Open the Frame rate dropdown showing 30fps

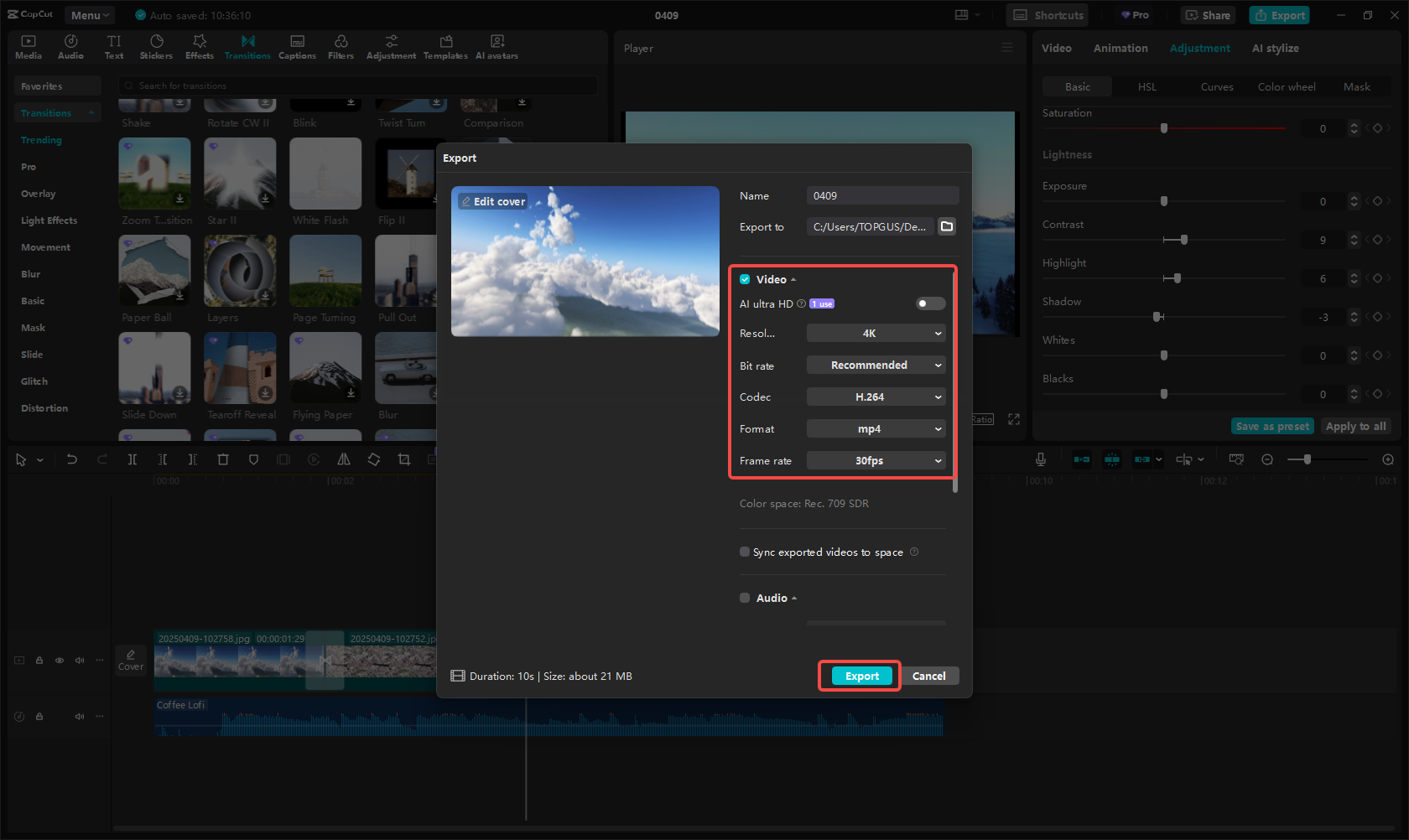[876, 461]
